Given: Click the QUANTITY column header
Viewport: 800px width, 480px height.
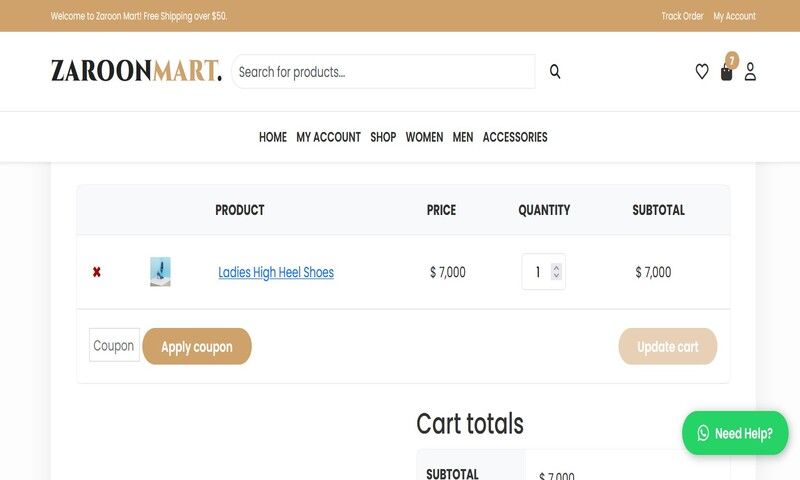Looking at the screenshot, I should [544, 210].
